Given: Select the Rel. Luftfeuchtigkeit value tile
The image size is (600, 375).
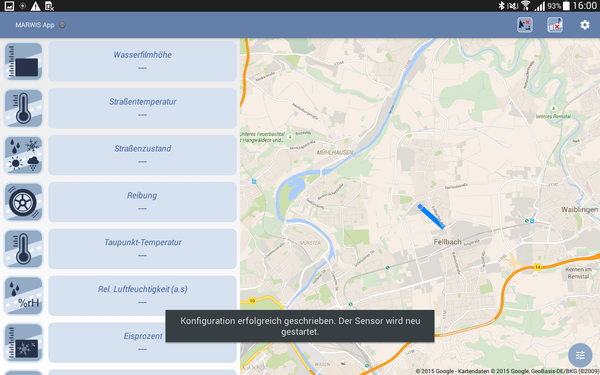Looking at the screenshot, I should pyautogui.click(x=142, y=296).
